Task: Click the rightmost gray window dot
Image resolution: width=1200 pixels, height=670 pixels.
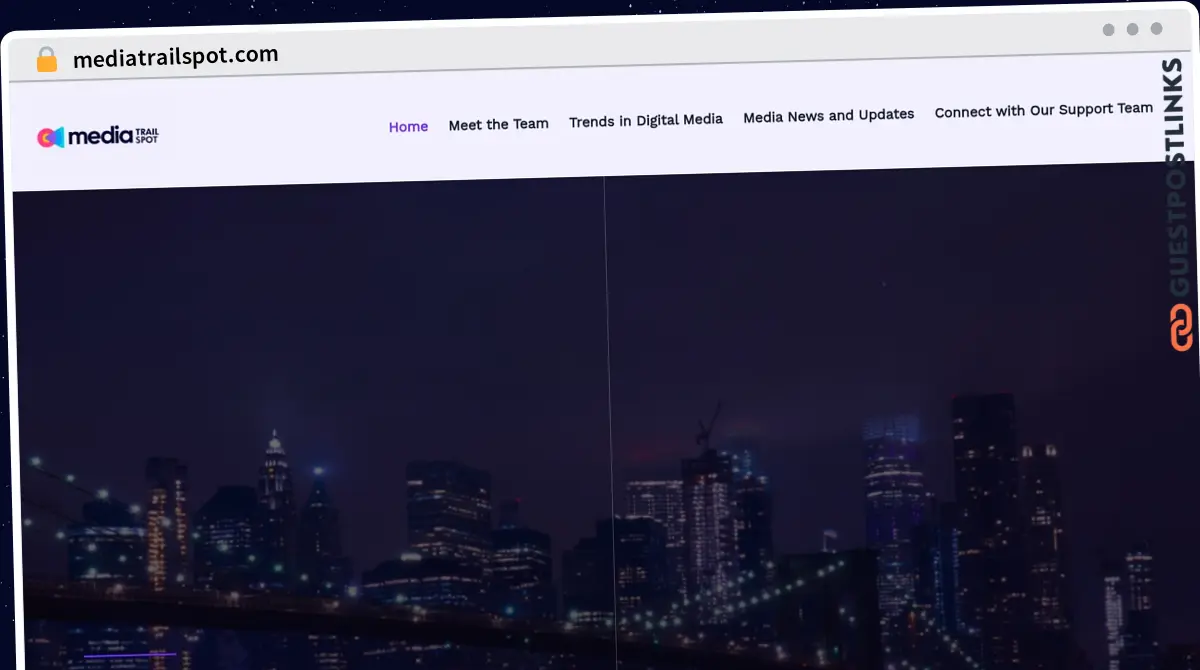Action: coord(1156,30)
